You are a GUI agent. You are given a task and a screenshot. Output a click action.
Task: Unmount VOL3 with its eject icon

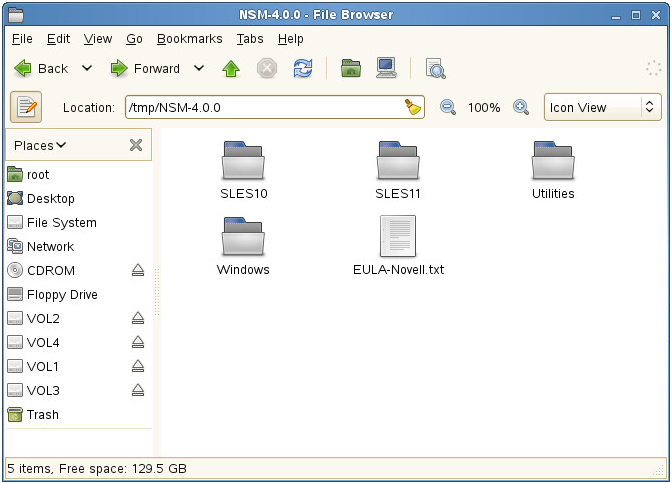tap(138, 390)
